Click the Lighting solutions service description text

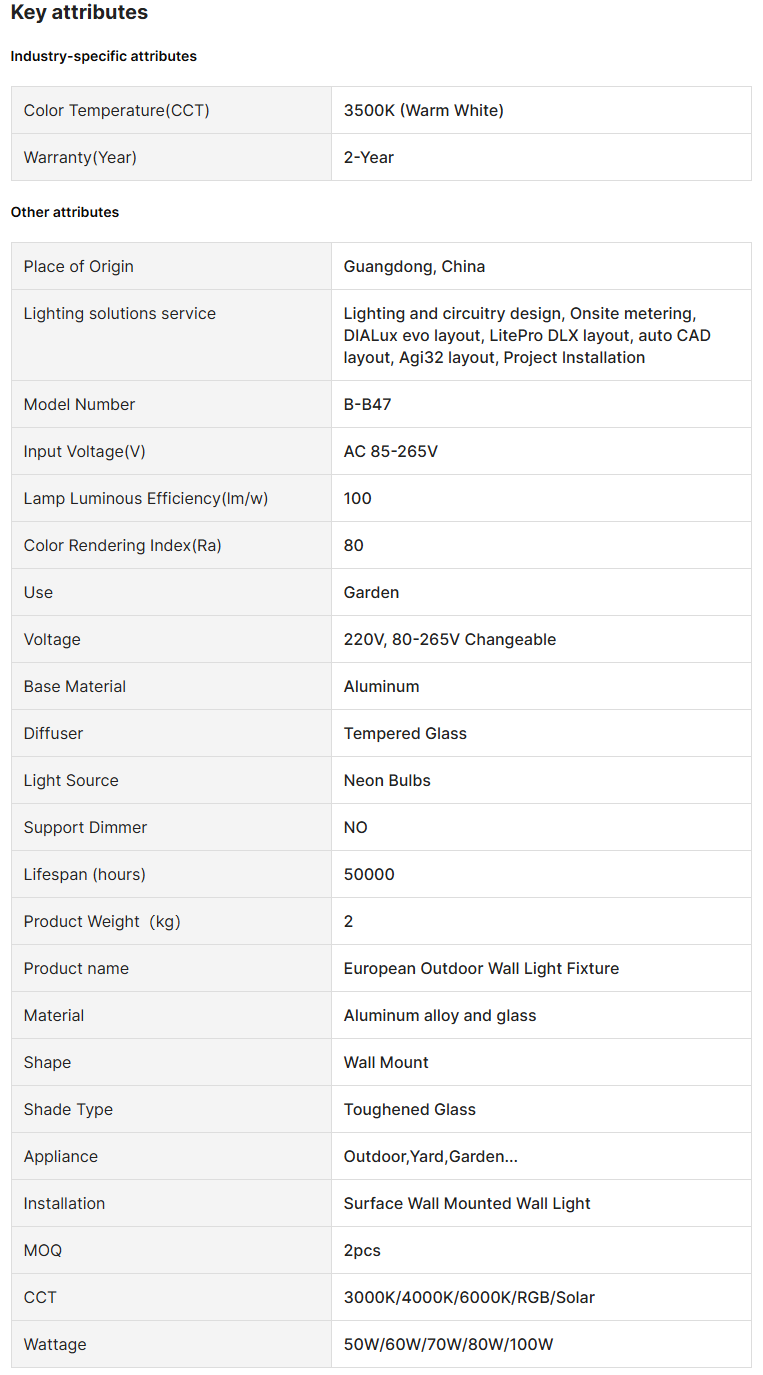point(527,335)
